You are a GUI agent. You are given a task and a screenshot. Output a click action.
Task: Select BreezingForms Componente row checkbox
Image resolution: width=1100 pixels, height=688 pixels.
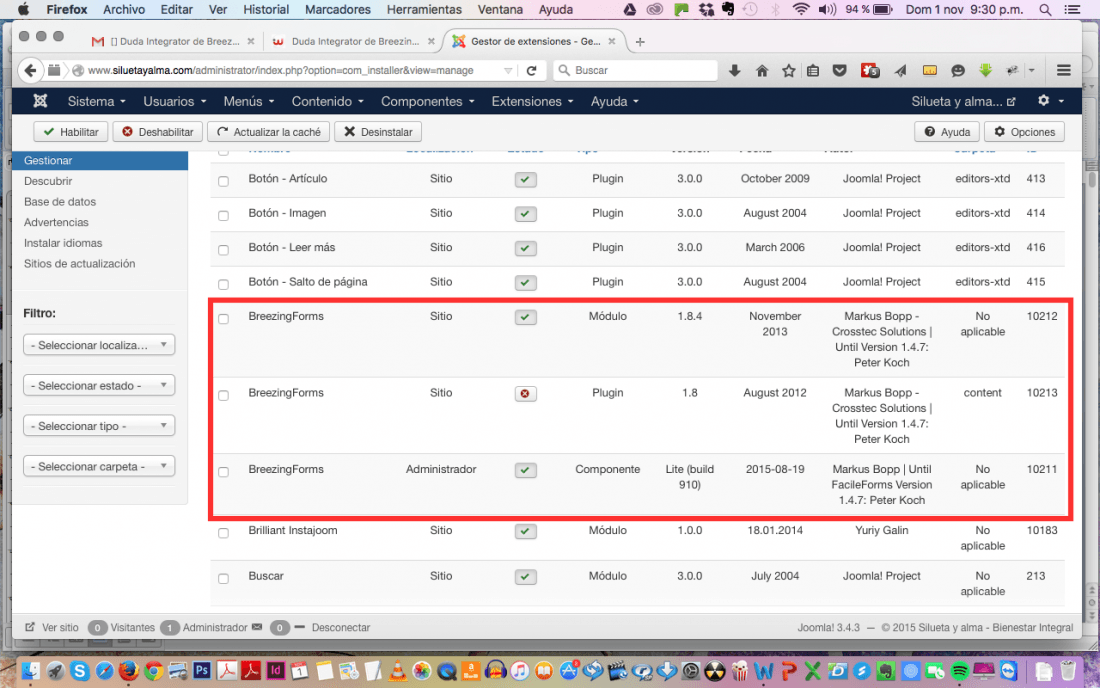pyautogui.click(x=223, y=472)
